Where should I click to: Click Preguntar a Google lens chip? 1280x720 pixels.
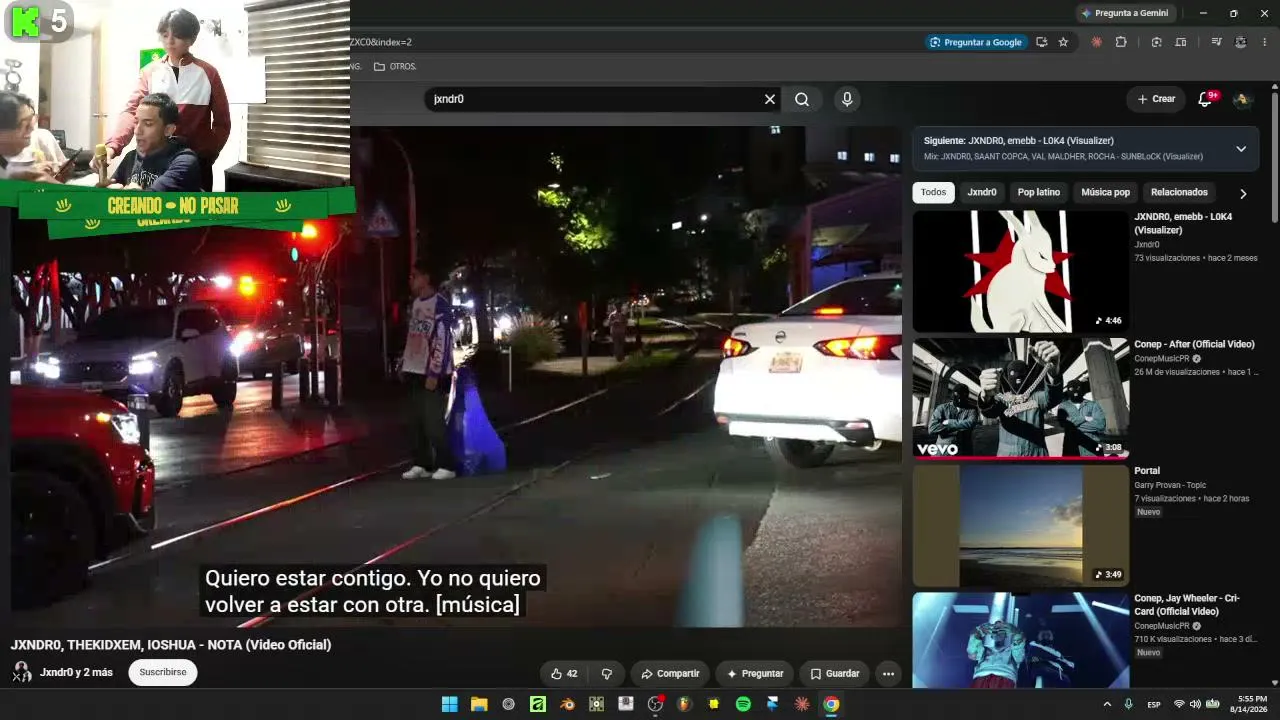pyautogui.click(x=976, y=42)
